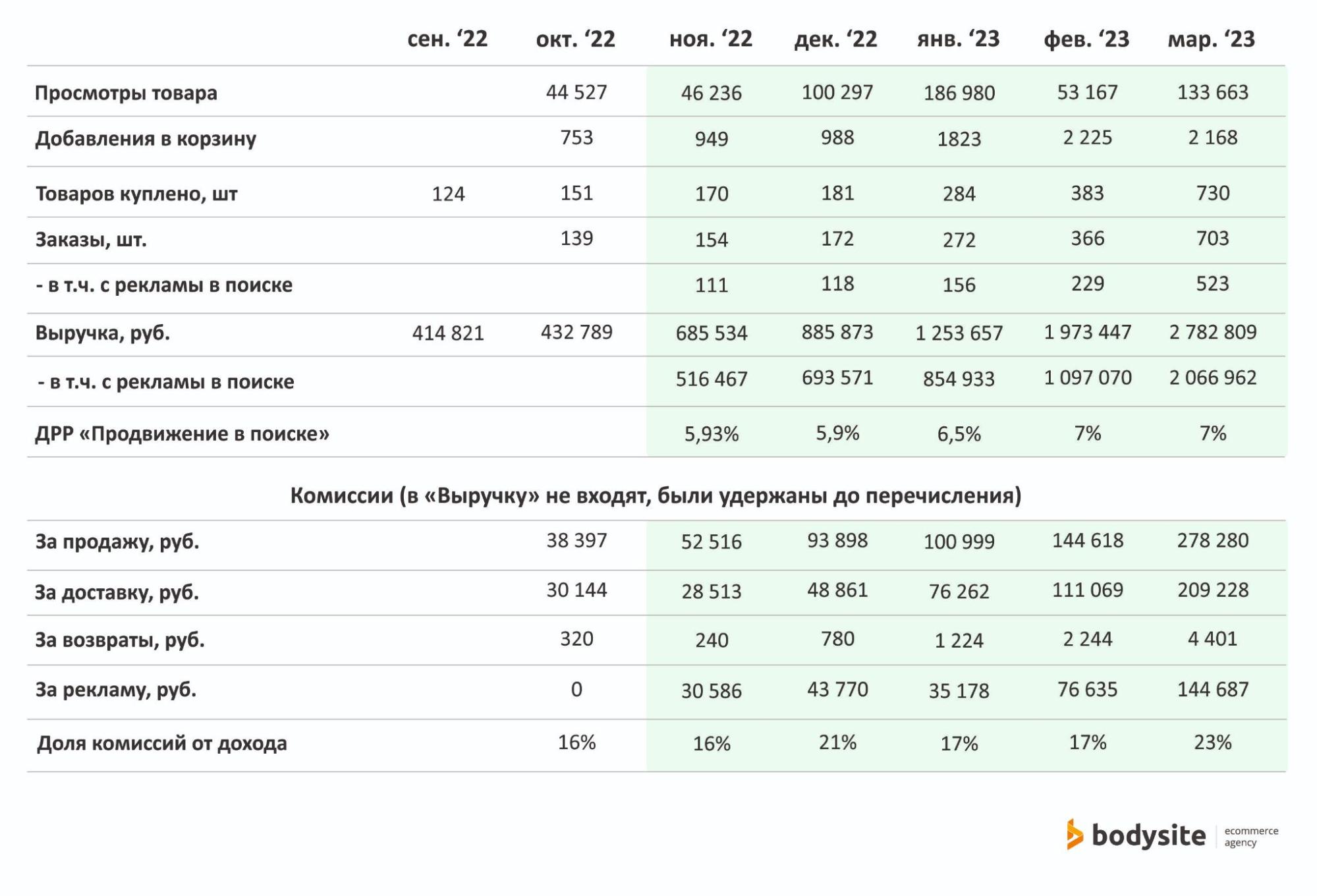1317x896 pixels.
Task: Click the 'Комиссии' section heading
Action: coord(656,495)
